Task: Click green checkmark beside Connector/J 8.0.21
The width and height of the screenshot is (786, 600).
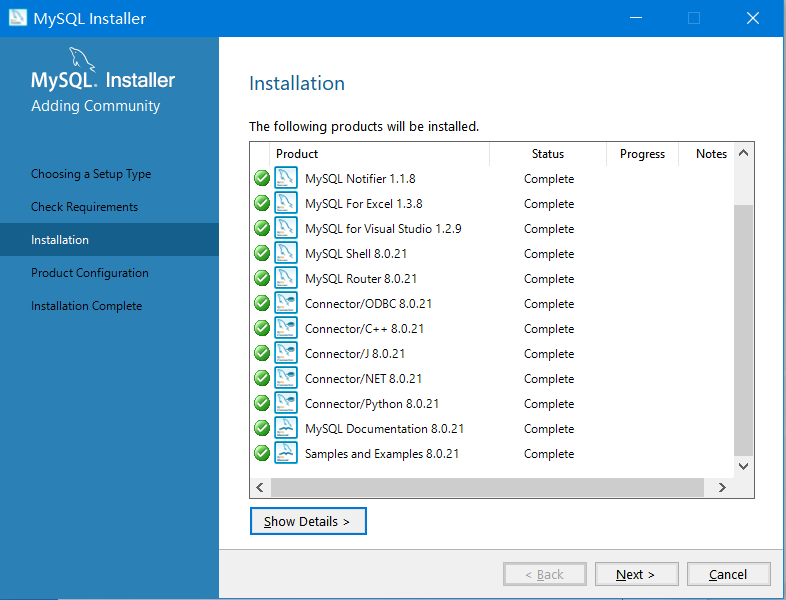Action: coord(262,354)
